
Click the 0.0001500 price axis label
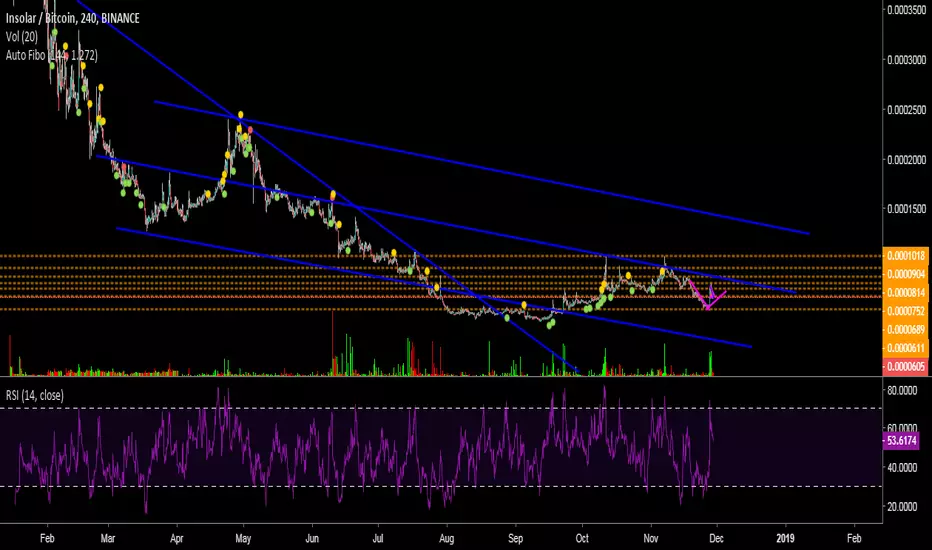[906, 209]
